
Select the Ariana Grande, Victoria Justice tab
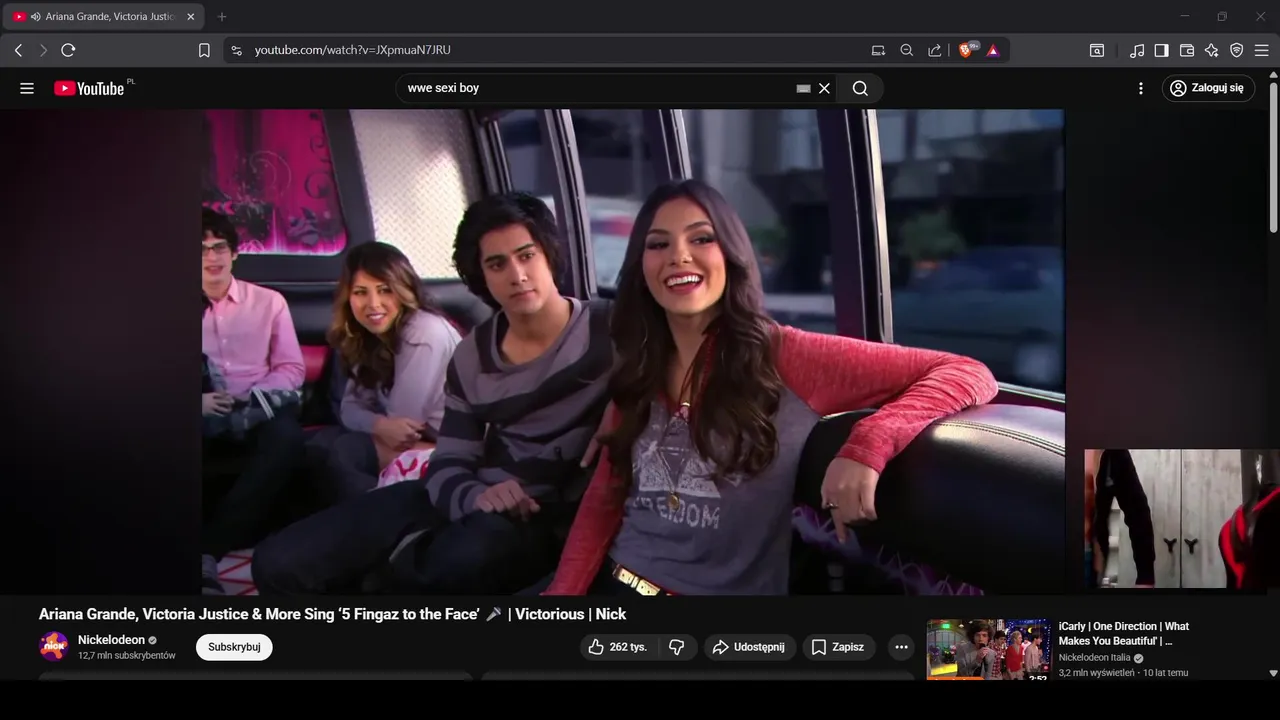pos(105,17)
